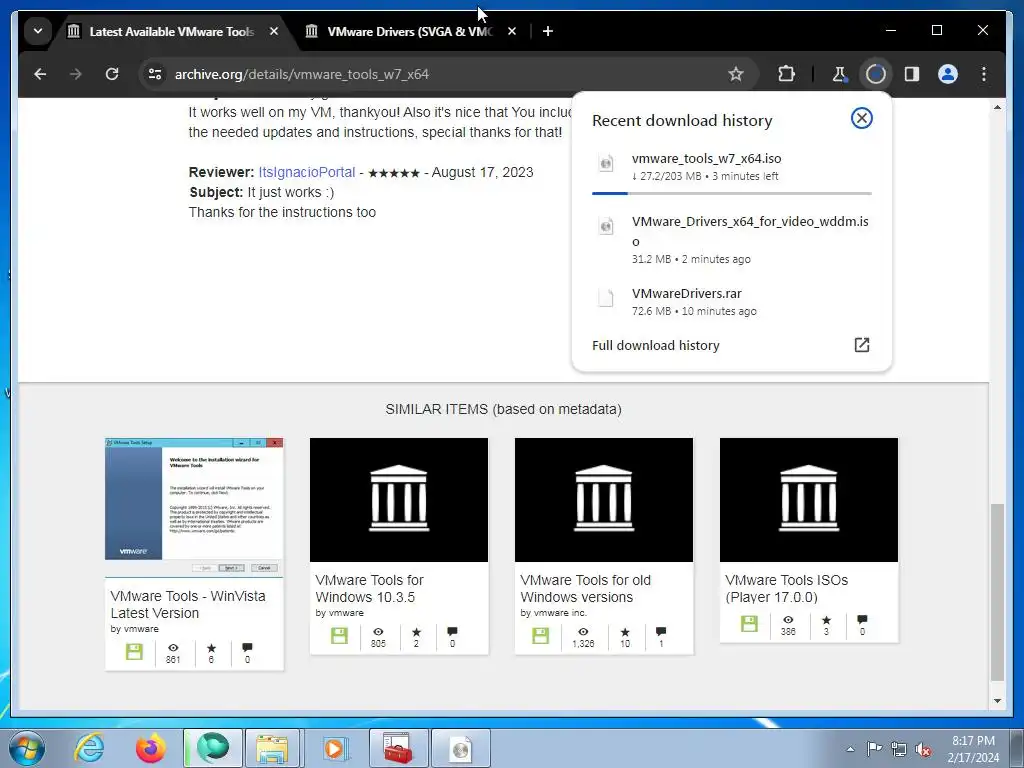The image size is (1024, 768).
Task: Toggle the side panel icon
Action: [912, 74]
